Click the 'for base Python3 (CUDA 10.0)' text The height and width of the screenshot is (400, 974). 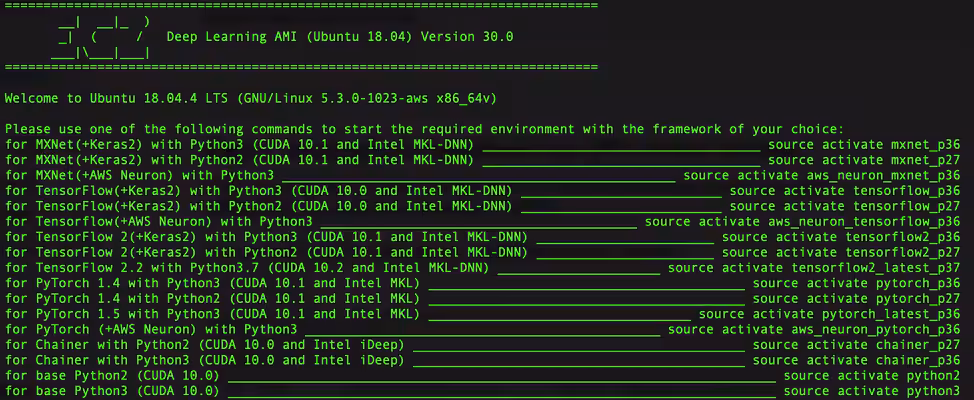click(112, 391)
